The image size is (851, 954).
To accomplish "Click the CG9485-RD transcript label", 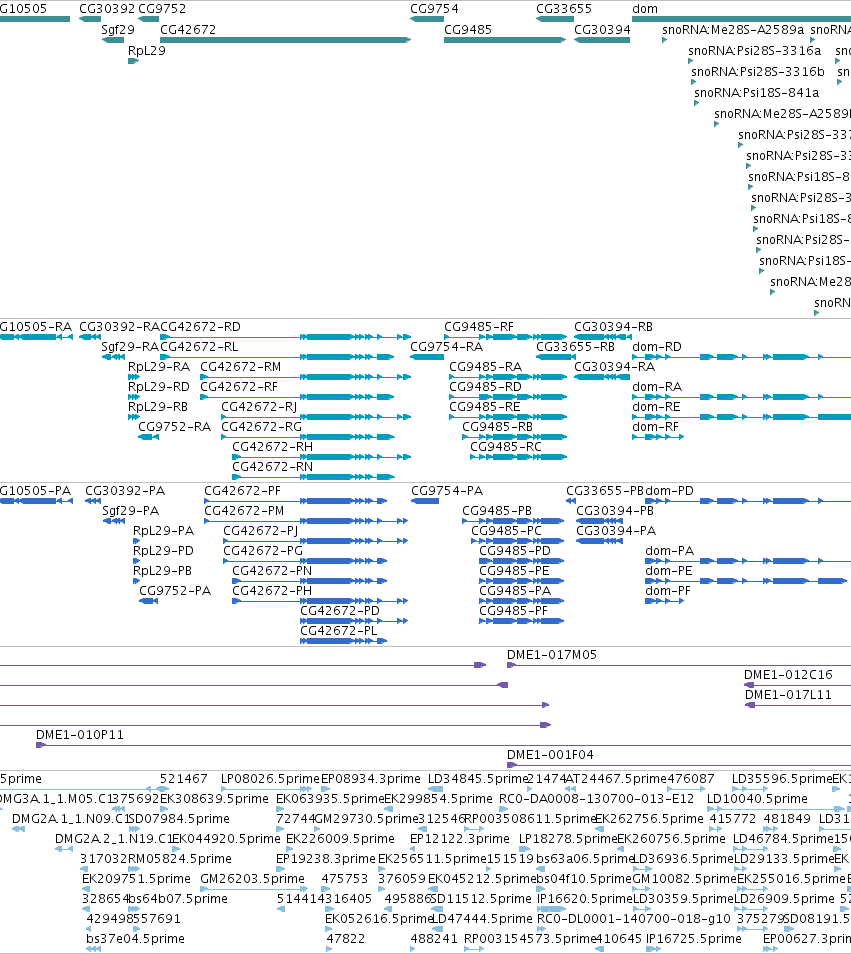I will (485, 387).
